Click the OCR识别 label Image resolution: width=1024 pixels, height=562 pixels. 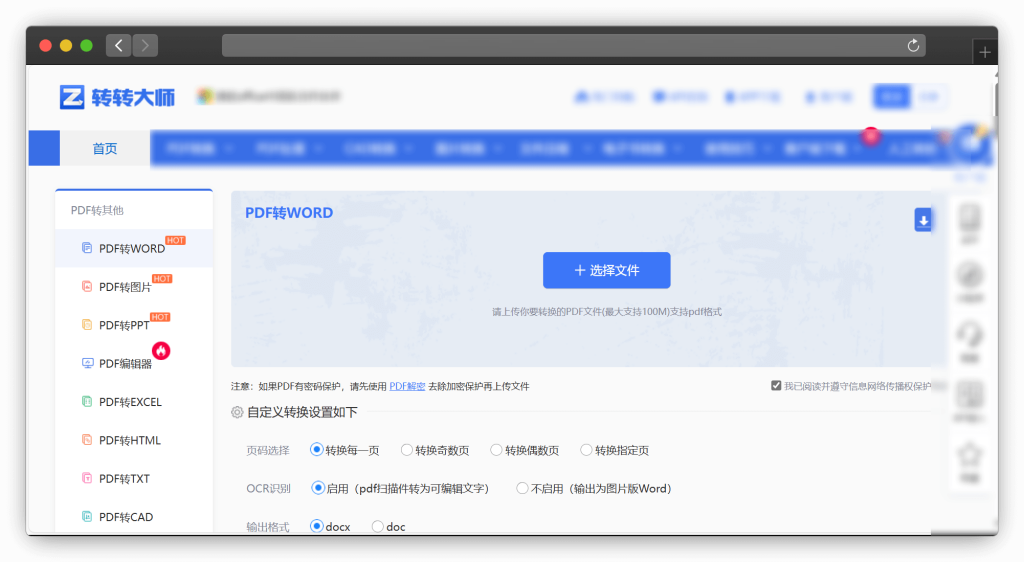pos(268,488)
